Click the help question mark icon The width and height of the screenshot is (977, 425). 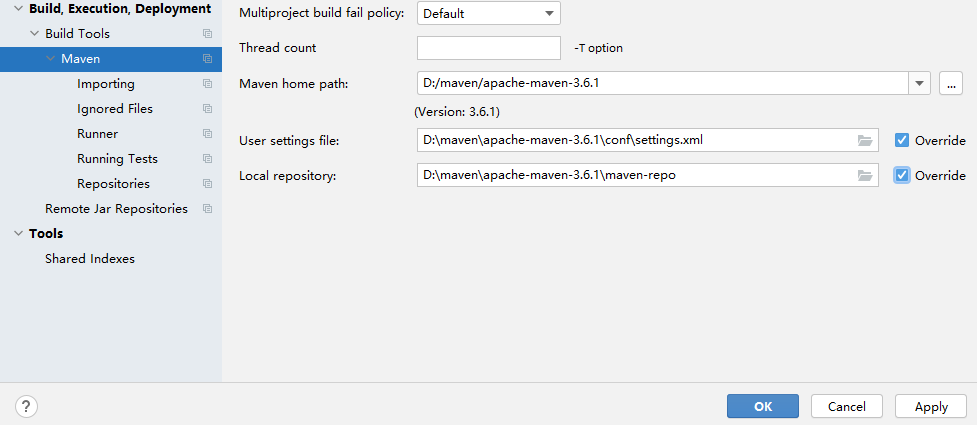(x=27, y=406)
